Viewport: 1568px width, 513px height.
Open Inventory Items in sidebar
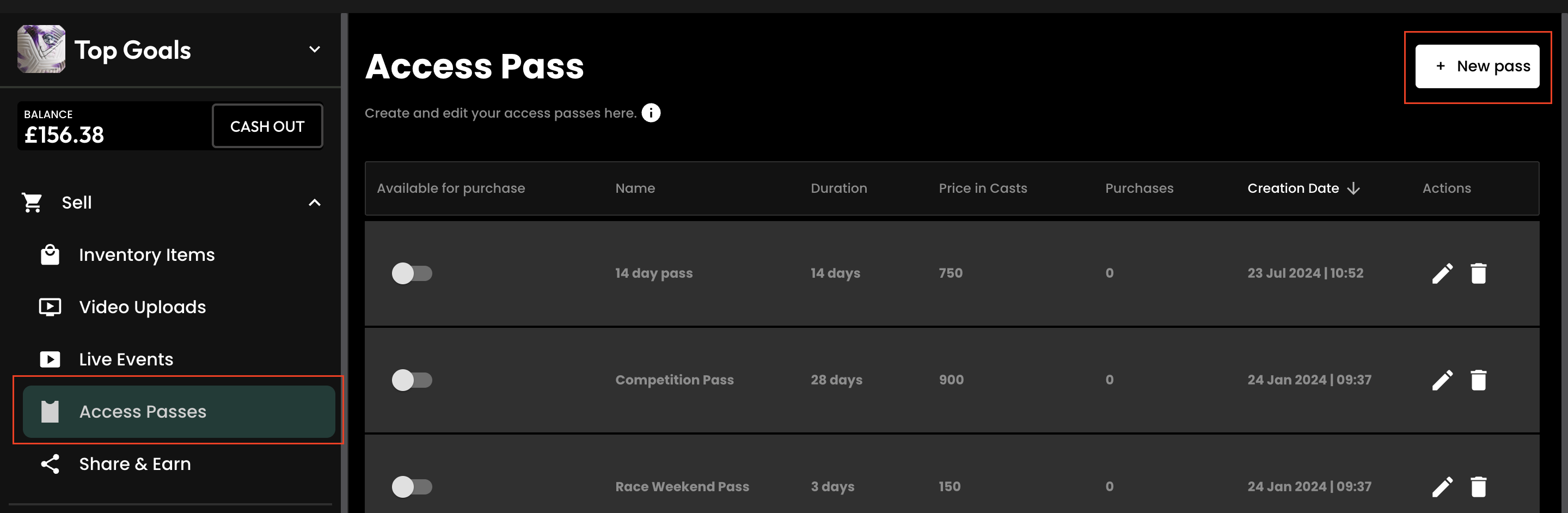tap(146, 255)
